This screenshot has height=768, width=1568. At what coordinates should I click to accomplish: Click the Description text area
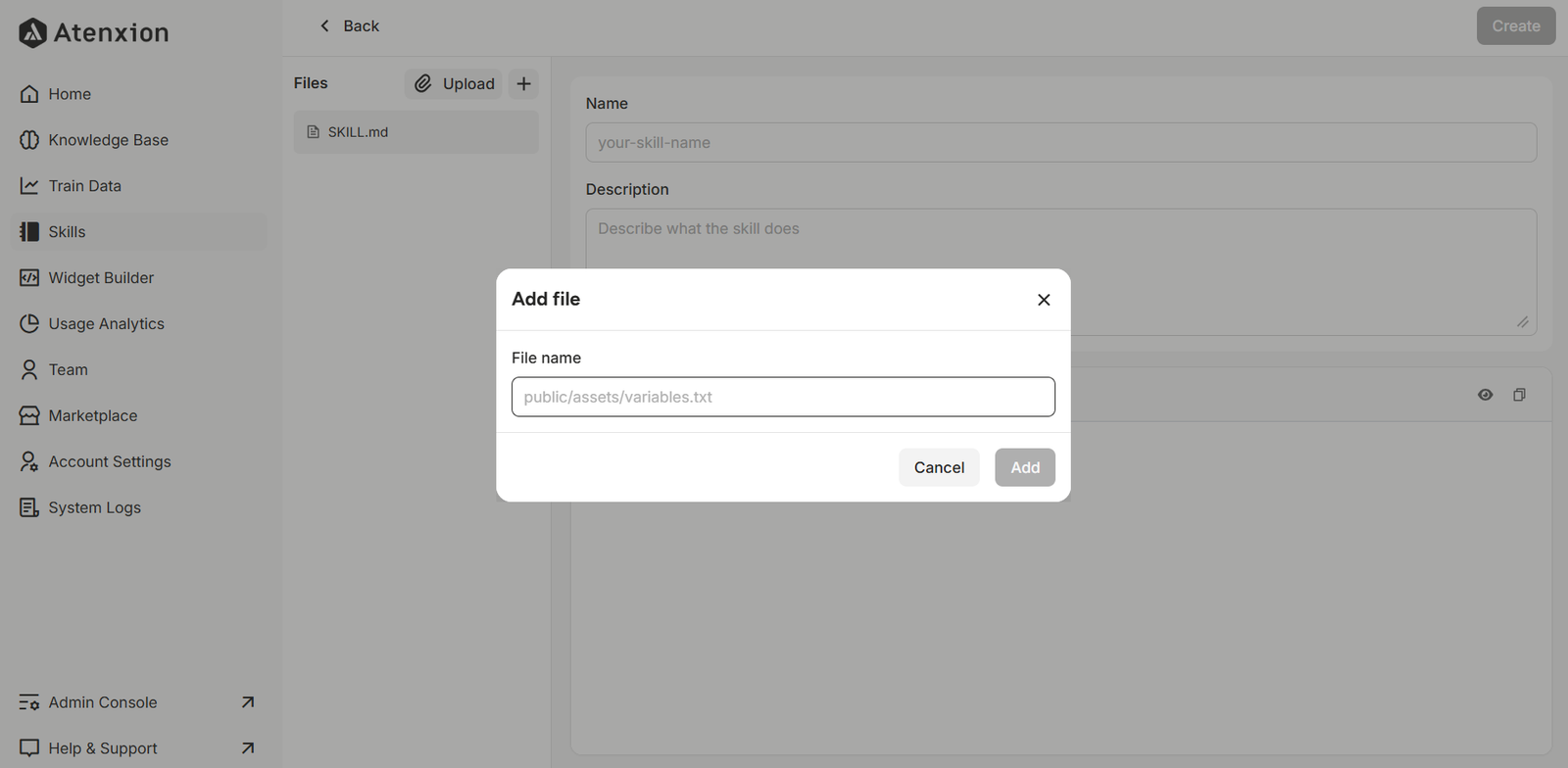[1061, 272]
